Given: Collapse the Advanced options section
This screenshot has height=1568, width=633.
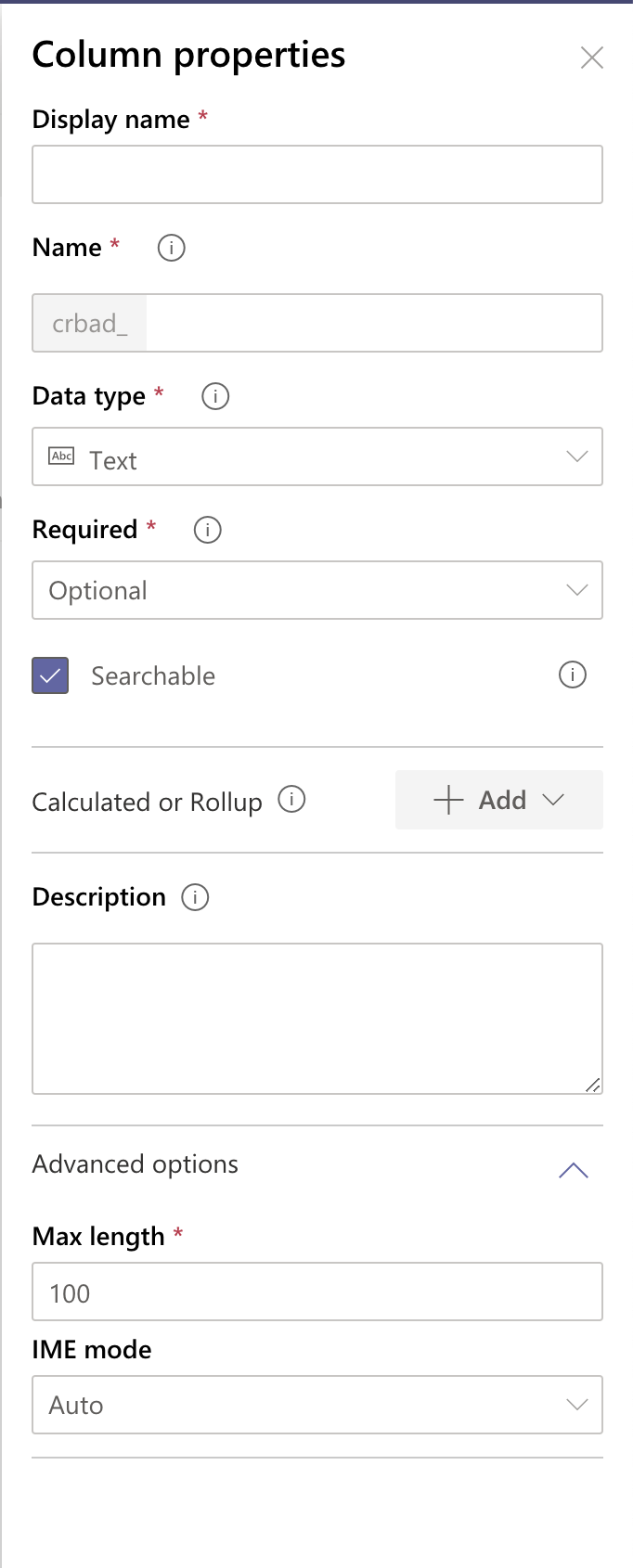Looking at the screenshot, I should (x=574, y=1170).
